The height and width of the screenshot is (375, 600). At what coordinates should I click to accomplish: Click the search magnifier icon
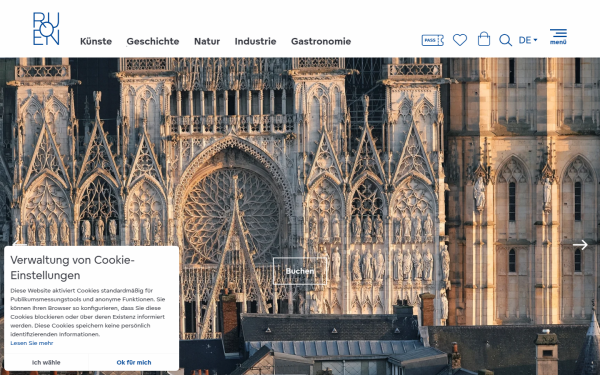(505, 40)
